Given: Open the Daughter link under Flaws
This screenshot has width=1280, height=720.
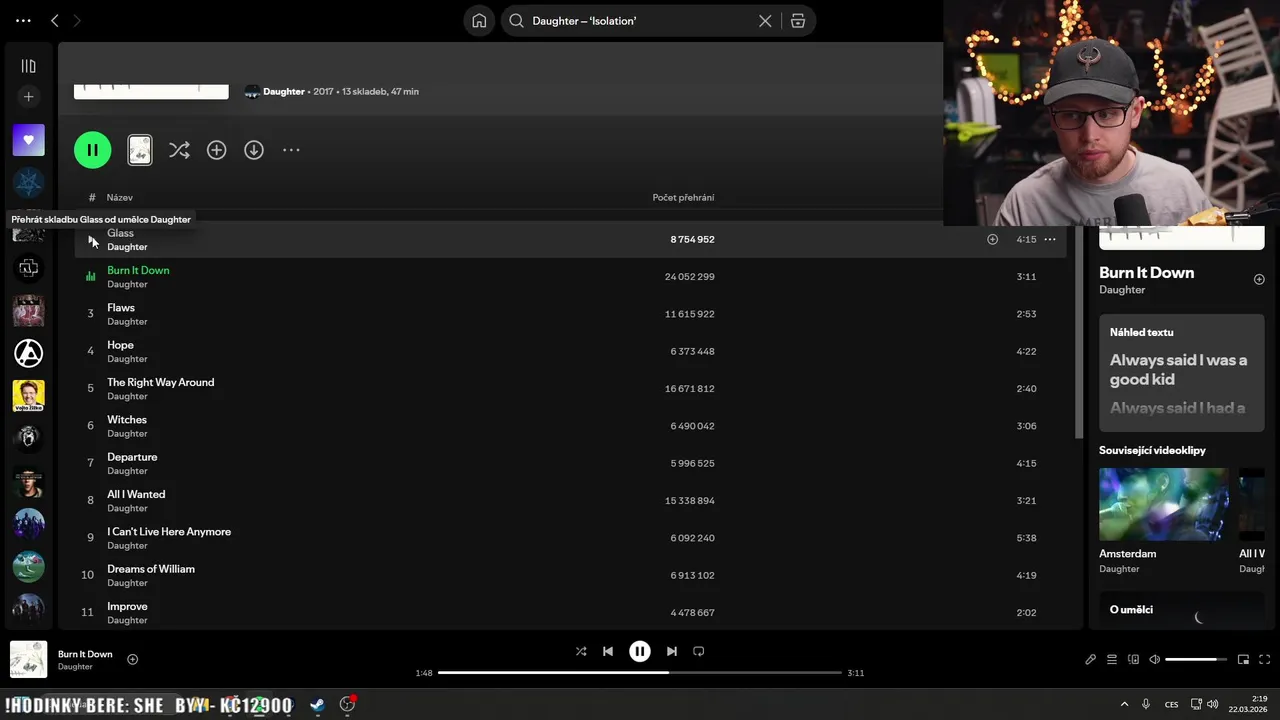Looking at the screenshot, I should tap(127, 322).
